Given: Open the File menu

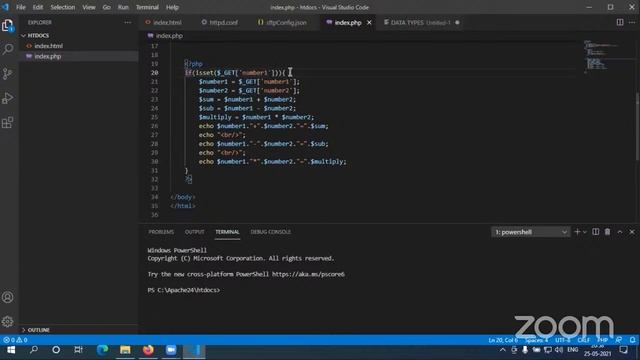Looking at the screenshot, I should [x=21, y=7].
